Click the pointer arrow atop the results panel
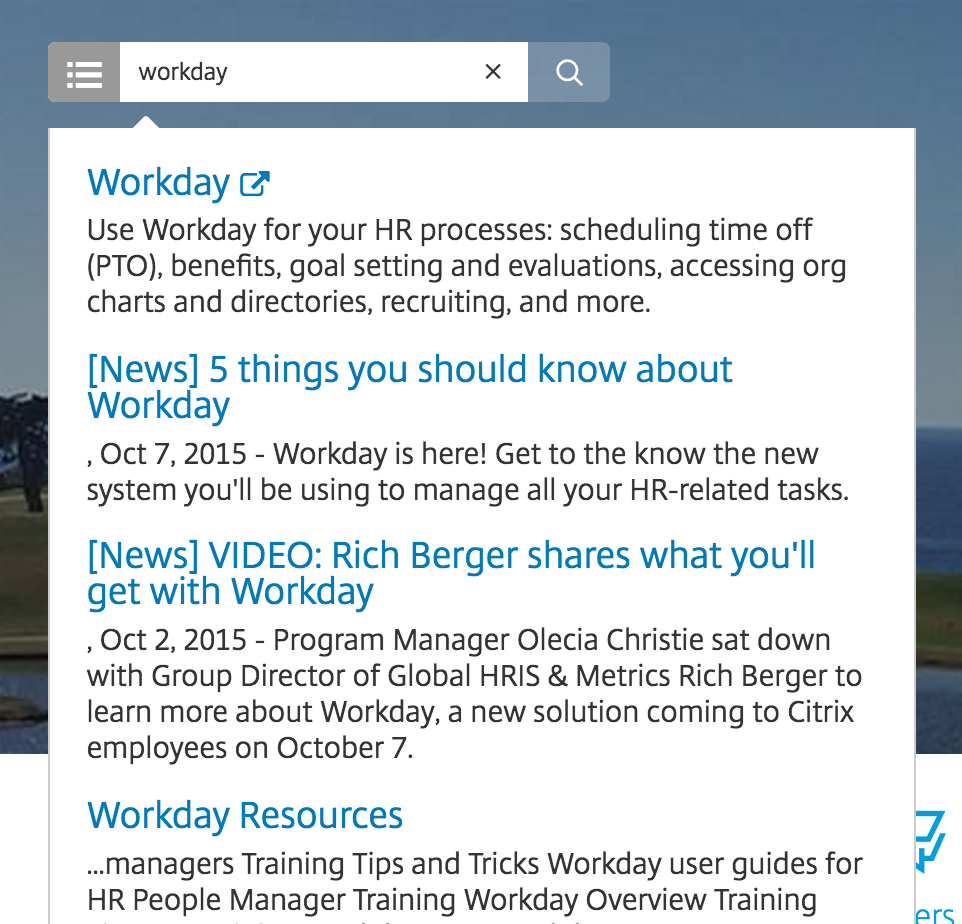Image resolution: width=962 pixels, height=924 pixels. (146, 122)
